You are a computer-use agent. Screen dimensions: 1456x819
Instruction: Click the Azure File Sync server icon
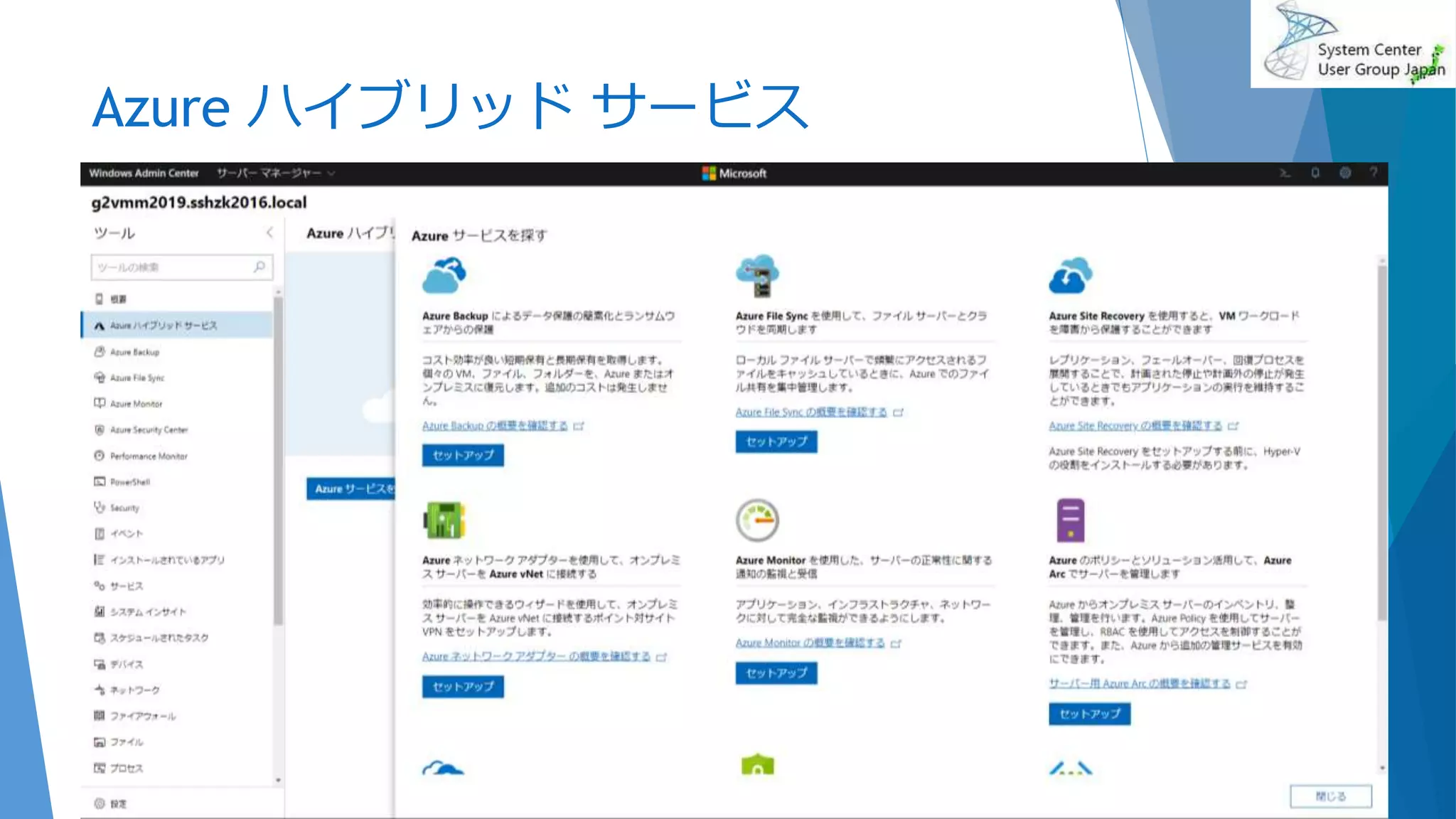(757, 275)
